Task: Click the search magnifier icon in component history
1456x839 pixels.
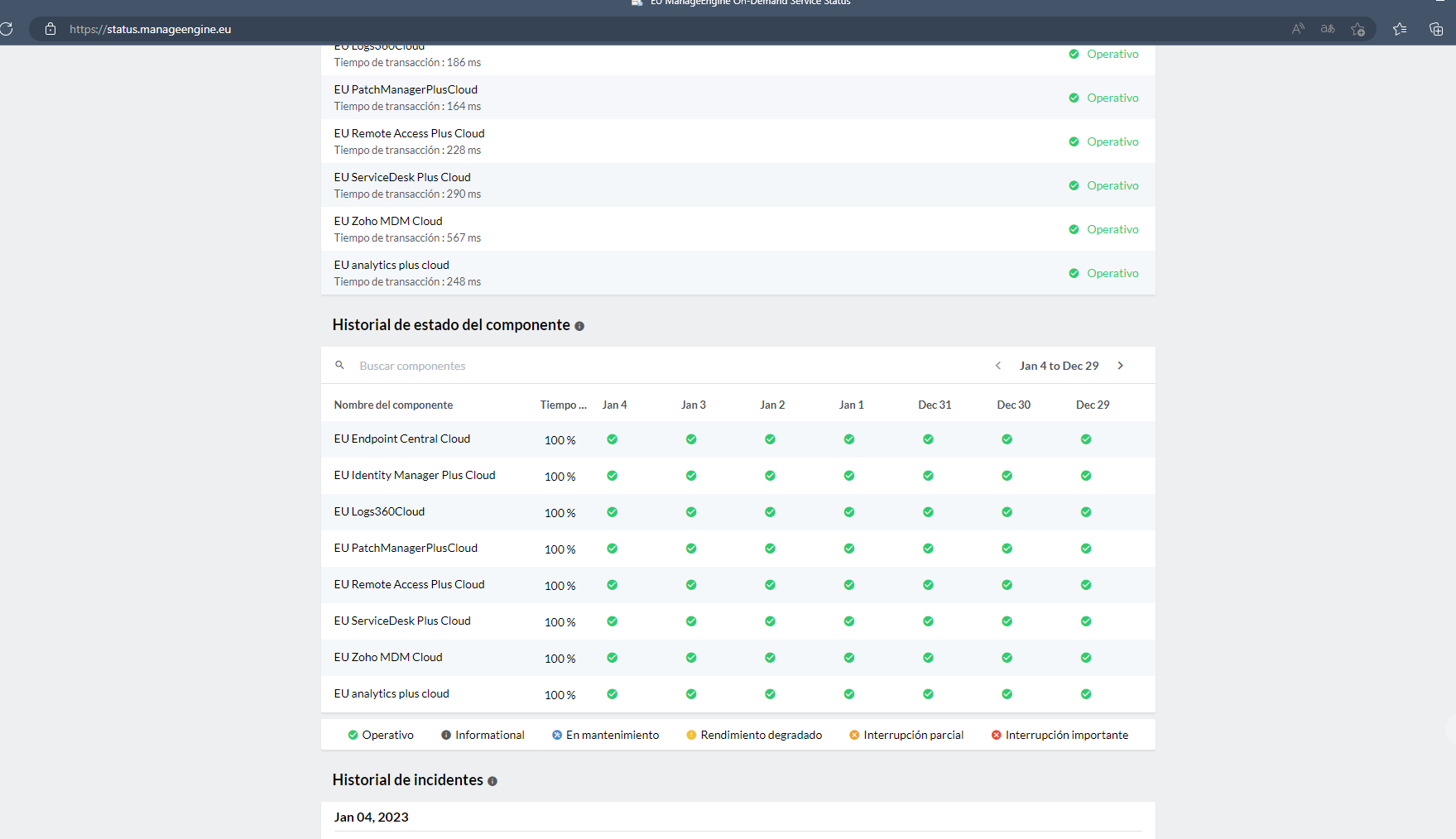Action: tap(339, 365)
